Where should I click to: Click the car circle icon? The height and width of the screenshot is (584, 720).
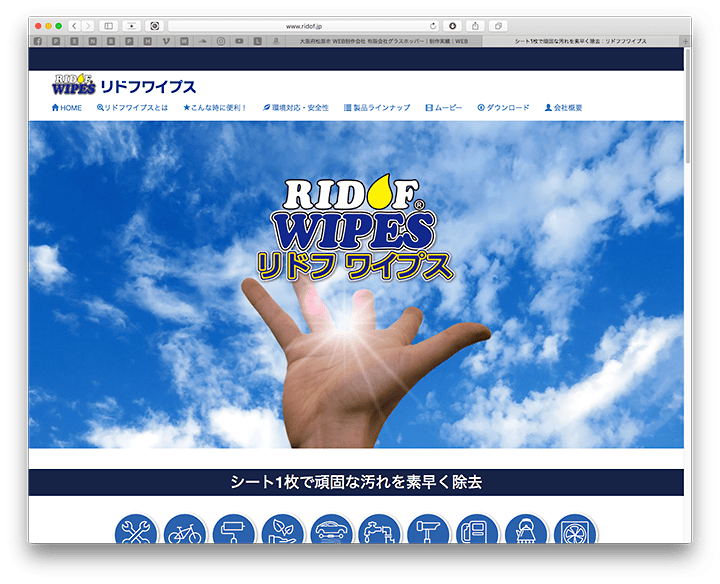point(332,529)
